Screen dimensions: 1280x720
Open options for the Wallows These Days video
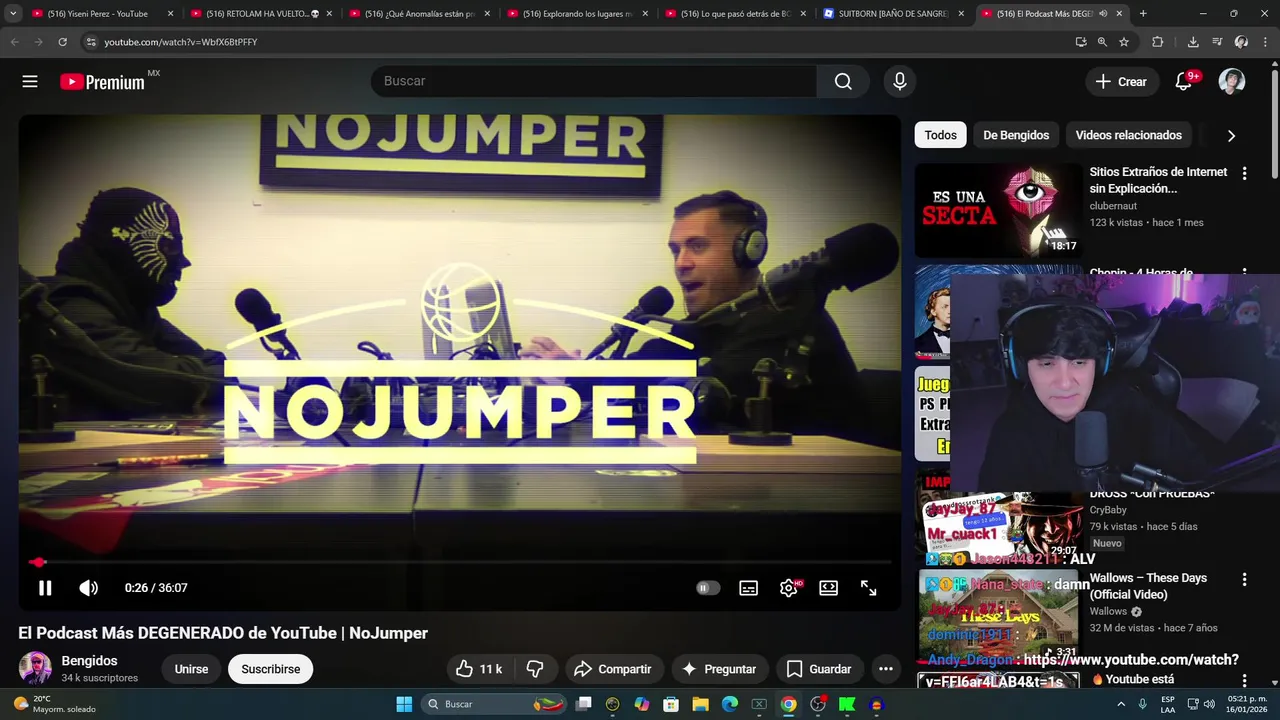(x=1244, y=579)
